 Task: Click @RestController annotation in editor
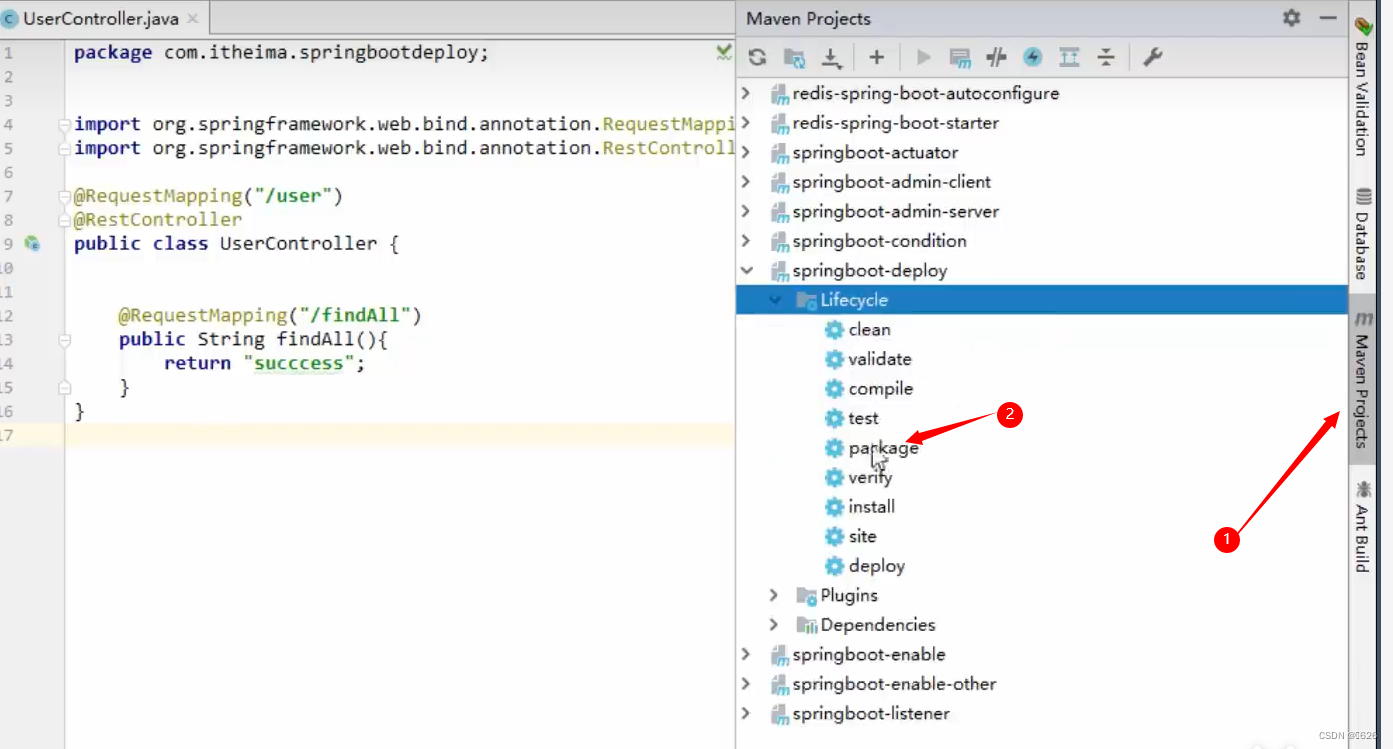coord(157,219)
